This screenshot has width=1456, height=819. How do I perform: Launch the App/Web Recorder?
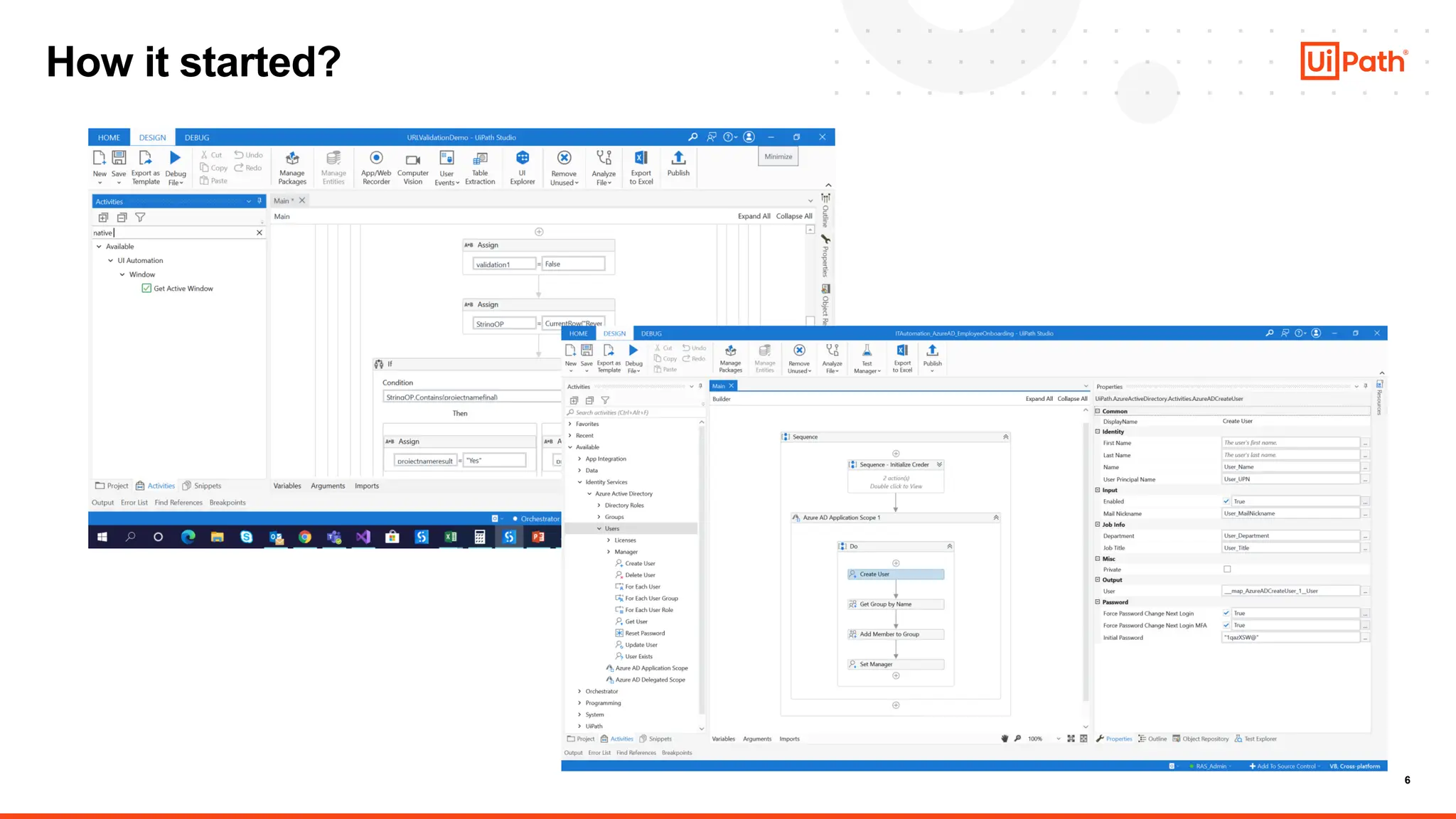pos(376,159)
